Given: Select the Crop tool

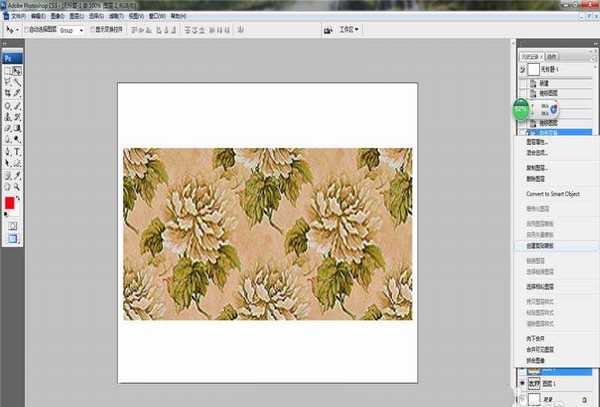Looking at the screenshot, I should pos(8,93).
